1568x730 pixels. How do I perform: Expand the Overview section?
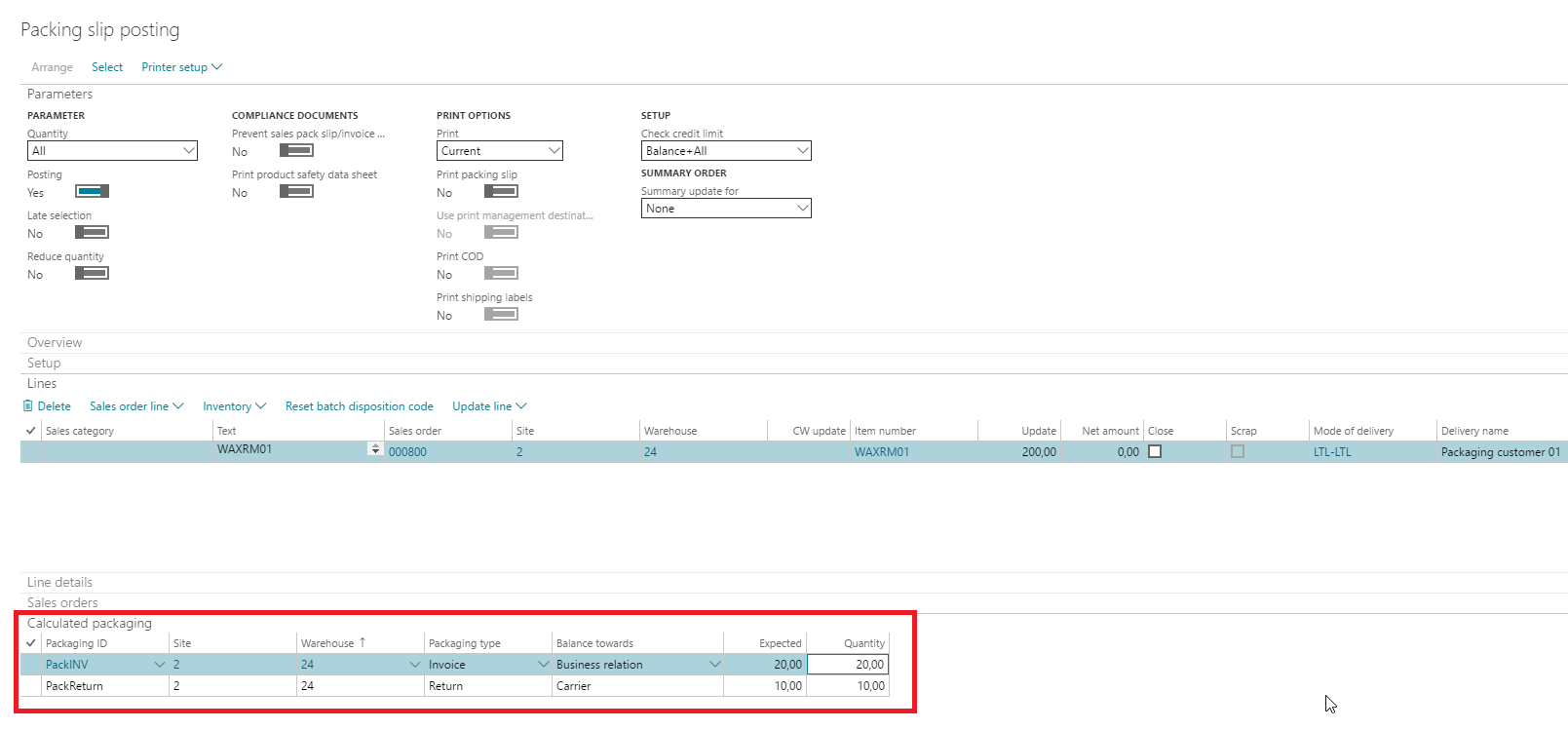[x=55, y=343]
